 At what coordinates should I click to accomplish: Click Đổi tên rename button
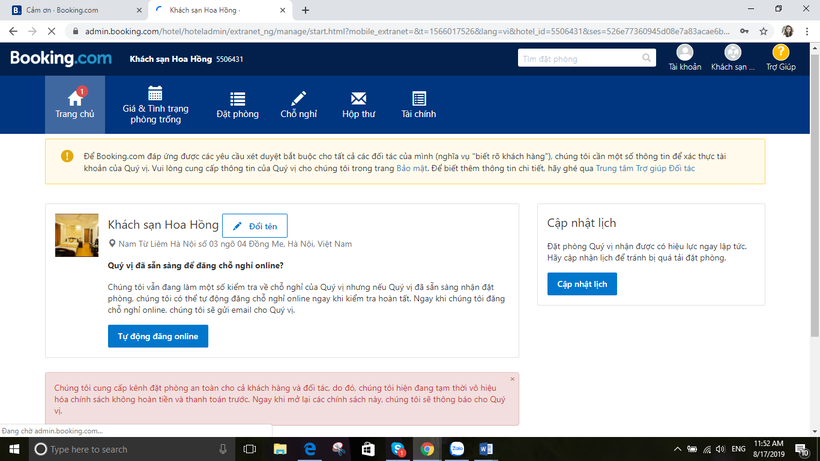[255, 226]
